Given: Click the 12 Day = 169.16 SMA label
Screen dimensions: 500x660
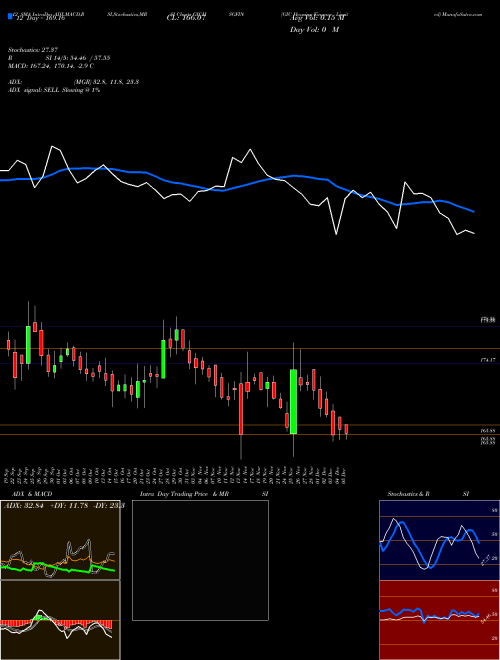Looking at the screenshot, I should pos(39,18).
